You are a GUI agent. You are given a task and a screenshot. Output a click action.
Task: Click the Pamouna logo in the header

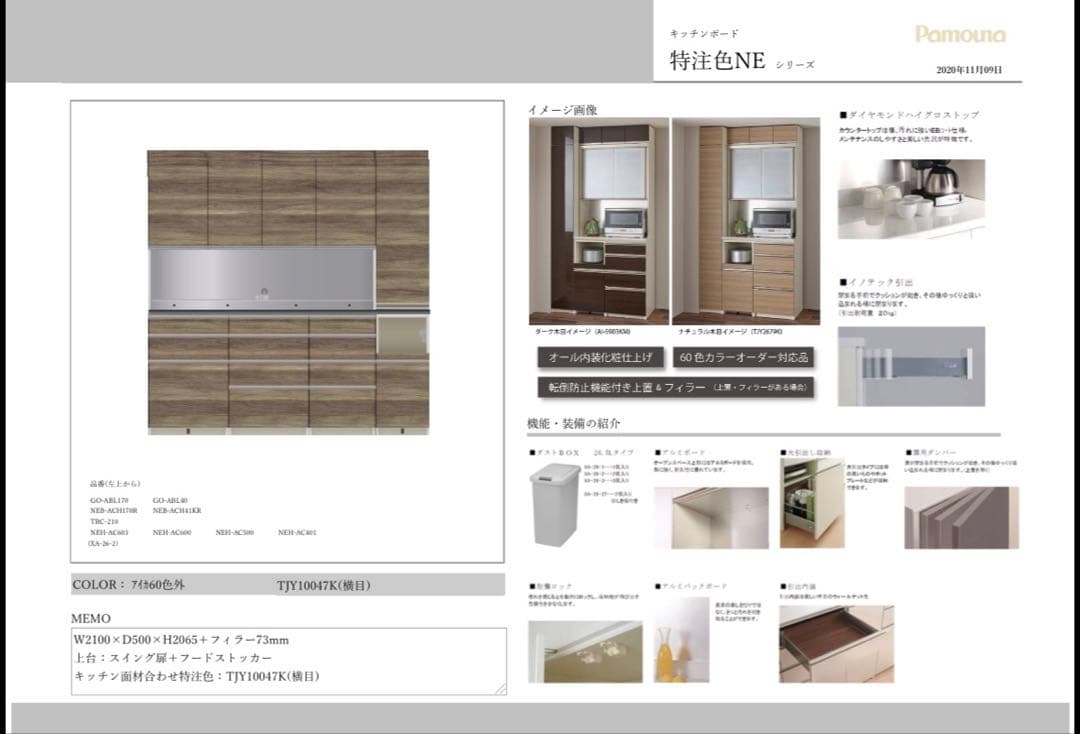pos(960,35)
